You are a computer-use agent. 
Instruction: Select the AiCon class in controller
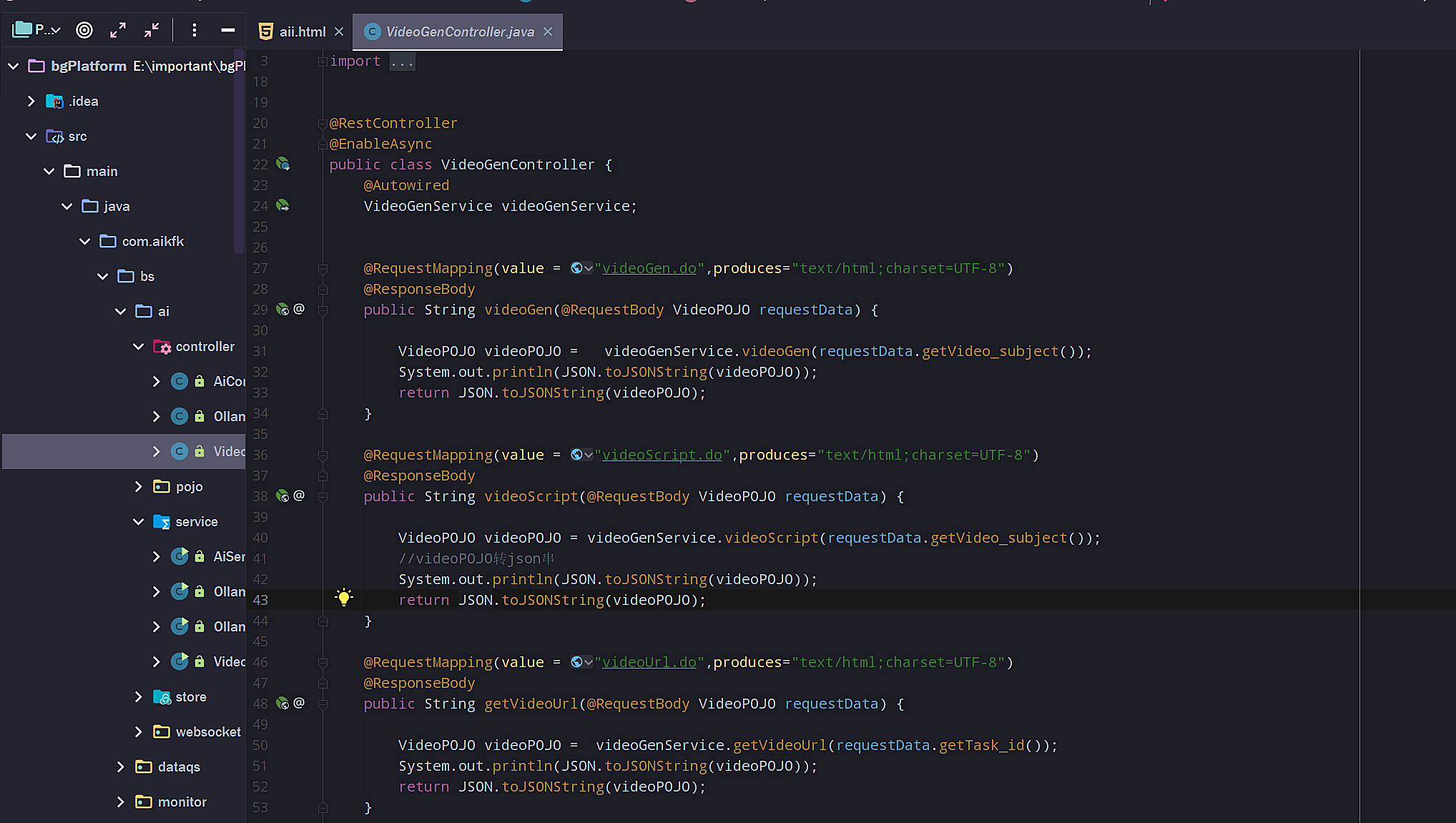(x=229, y=381)
